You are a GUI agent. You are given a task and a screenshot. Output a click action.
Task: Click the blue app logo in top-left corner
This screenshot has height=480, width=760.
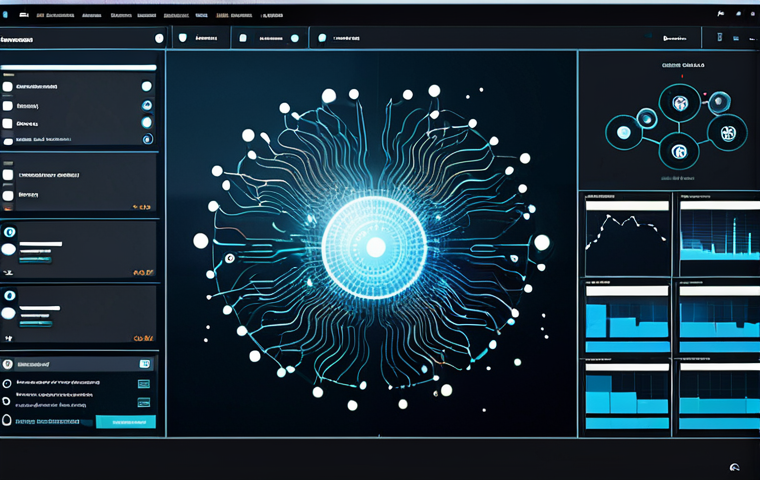(x=7, y=15)
